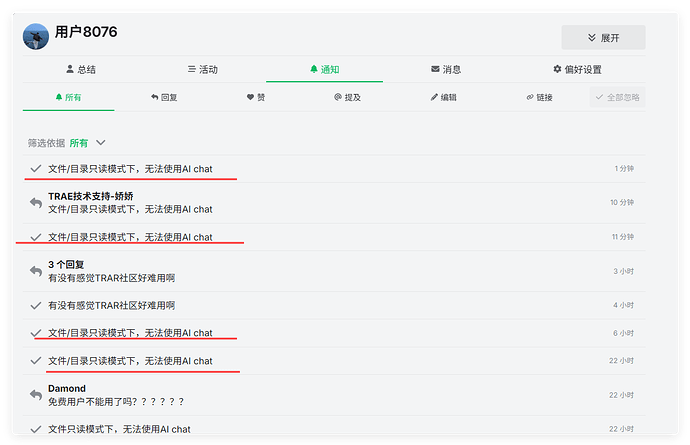The width and height of the screenshot is (690, 445).
Task: Open the 22 小时 notification 文件/目录只读模式下，无法使用AI chat
Action: tap(334, 361)
